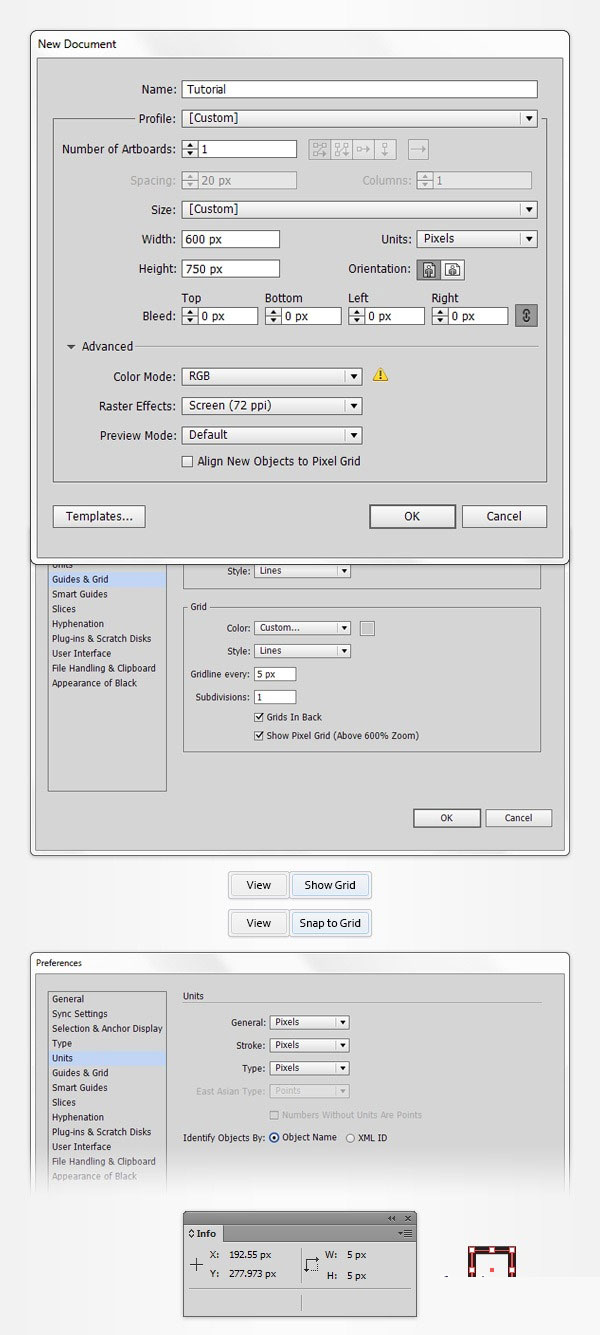The height and width of the screenshot is (1335, 600).
Task: Open the Info panel flyout menu icon
Action: (406, 1234)
